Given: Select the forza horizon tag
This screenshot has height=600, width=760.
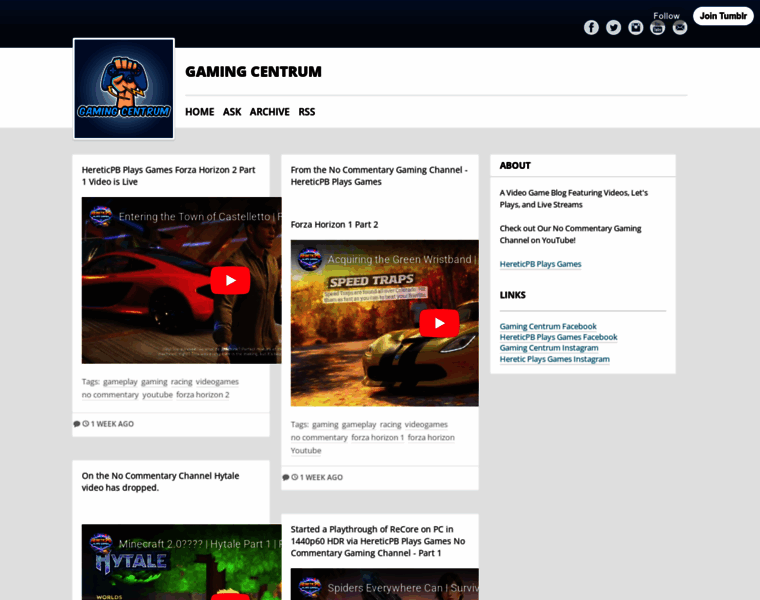Looking at the screenshot, I should [431, 438].
